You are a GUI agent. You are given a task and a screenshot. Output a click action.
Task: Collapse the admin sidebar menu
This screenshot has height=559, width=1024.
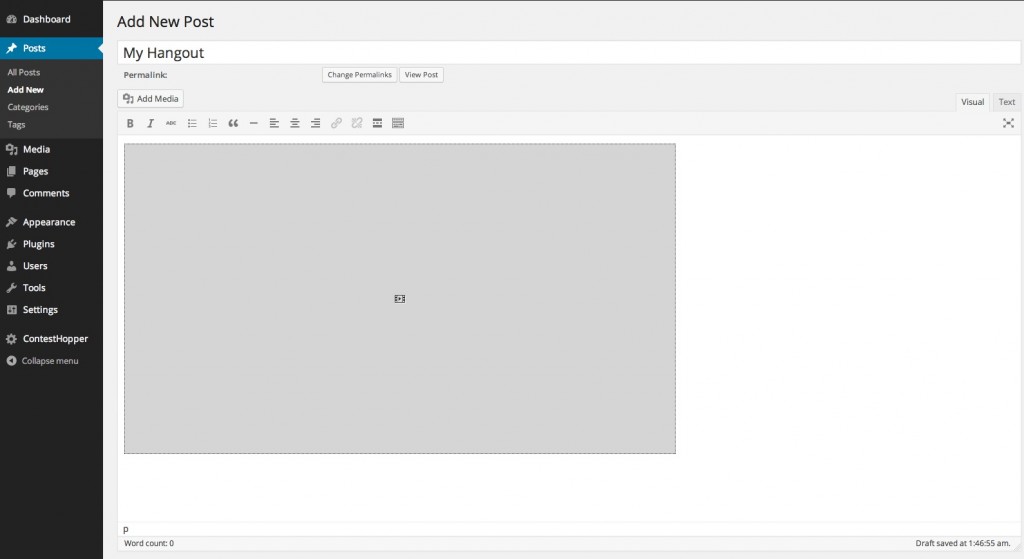click(49, 361)
